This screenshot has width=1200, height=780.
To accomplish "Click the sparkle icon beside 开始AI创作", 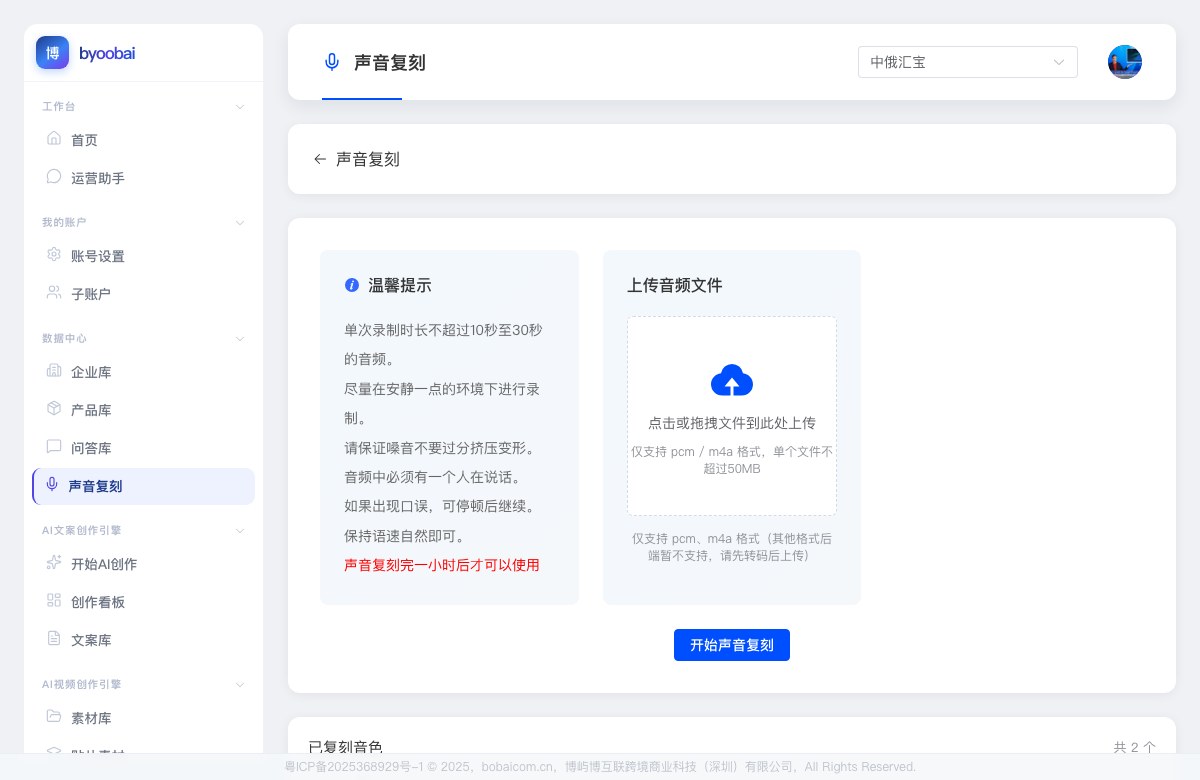I will pyautogui.click(x=54, y=563).
